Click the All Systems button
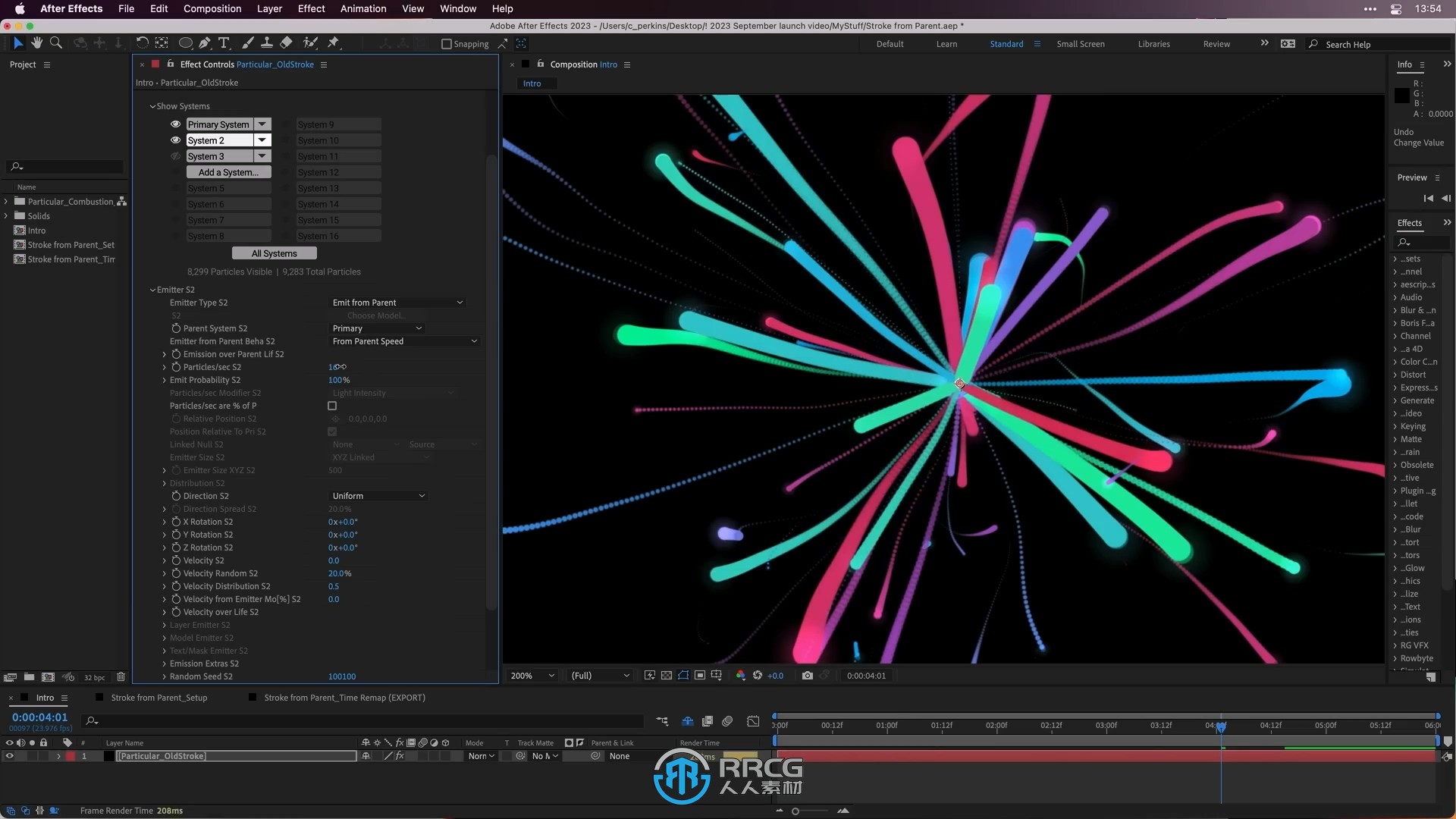1456x819 pixels. [273, 252]
